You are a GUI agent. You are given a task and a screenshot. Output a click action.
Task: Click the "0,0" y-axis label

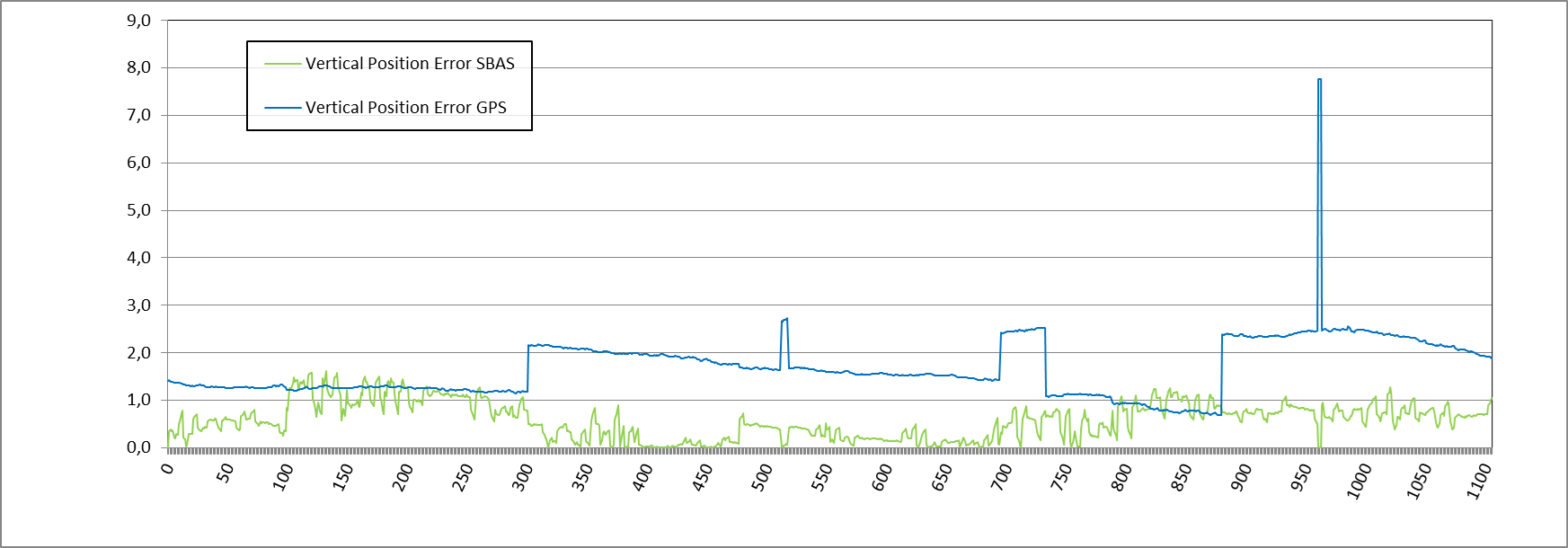pos(138,447)
